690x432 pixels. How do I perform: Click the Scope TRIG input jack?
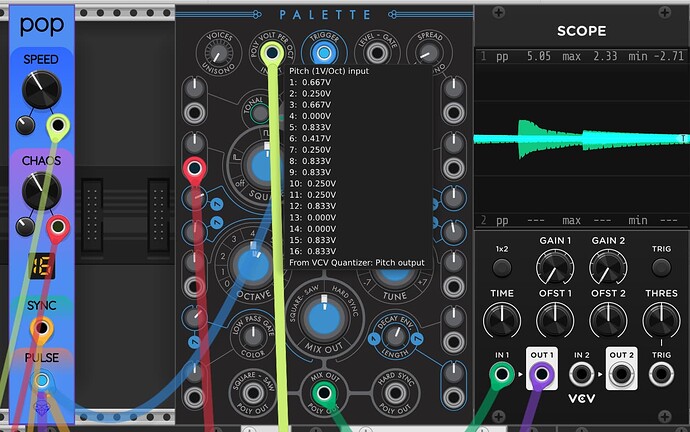point(661,374)
